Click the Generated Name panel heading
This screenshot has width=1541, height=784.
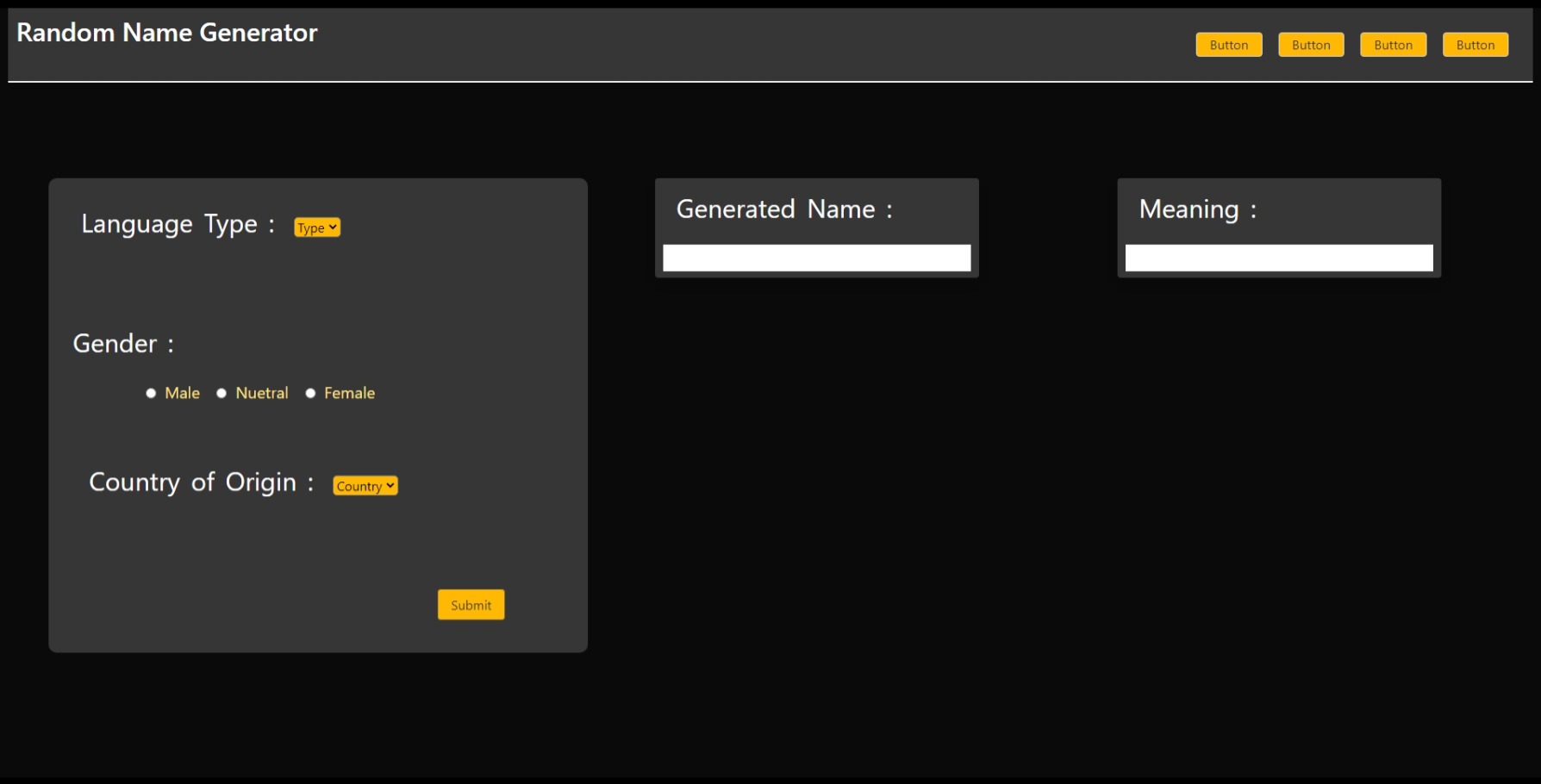click(x=784, y=208)
